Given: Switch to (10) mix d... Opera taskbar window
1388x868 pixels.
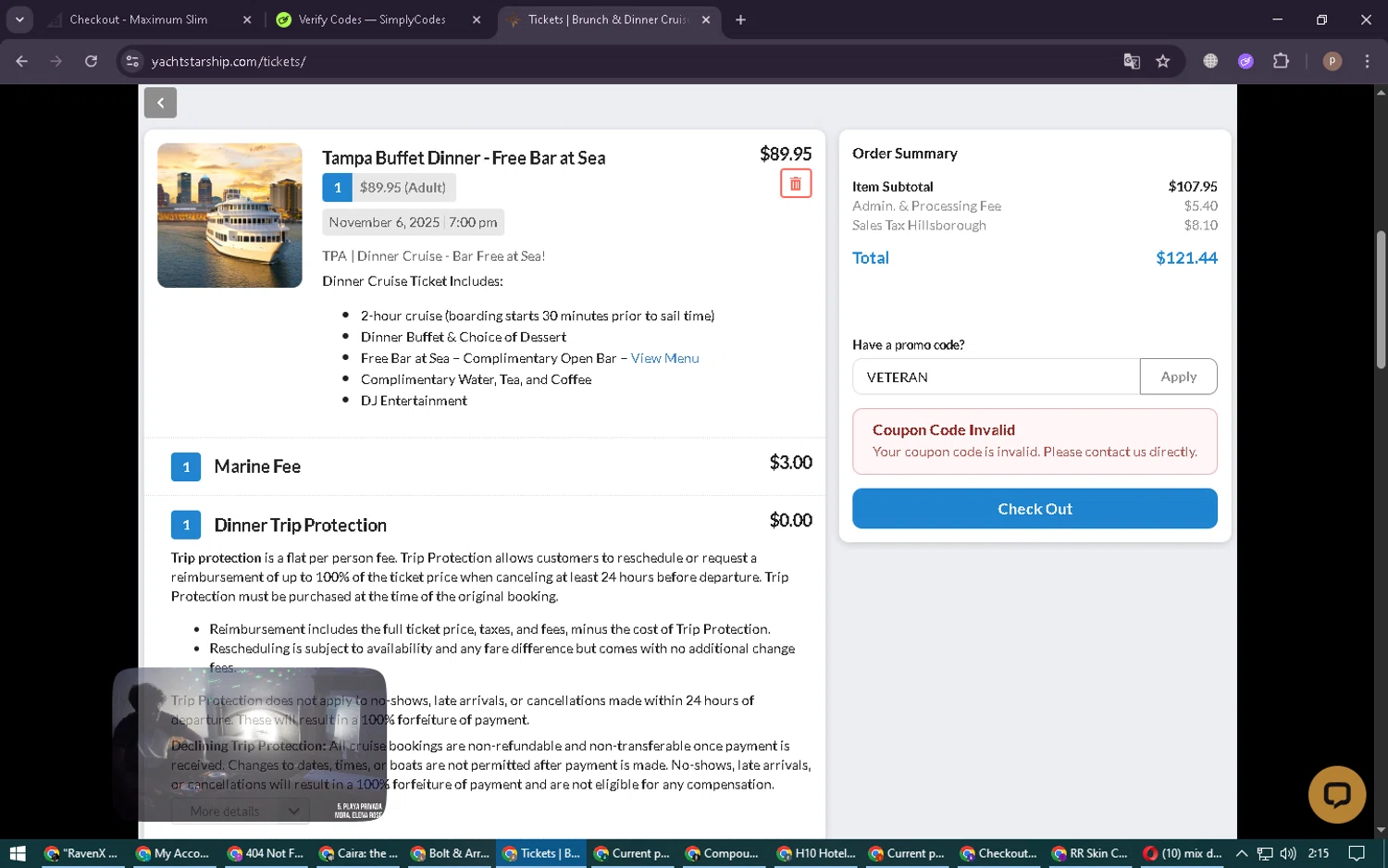Looking at the screenshot, I should point(1182,853).
